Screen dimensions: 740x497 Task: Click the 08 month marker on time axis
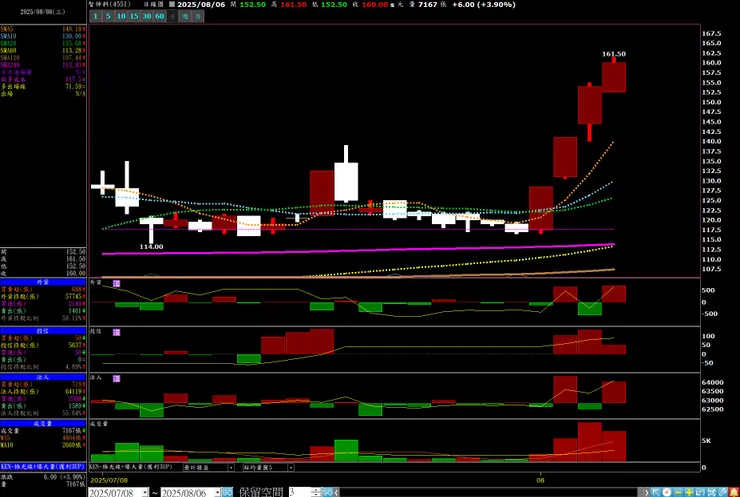(540, 480)
